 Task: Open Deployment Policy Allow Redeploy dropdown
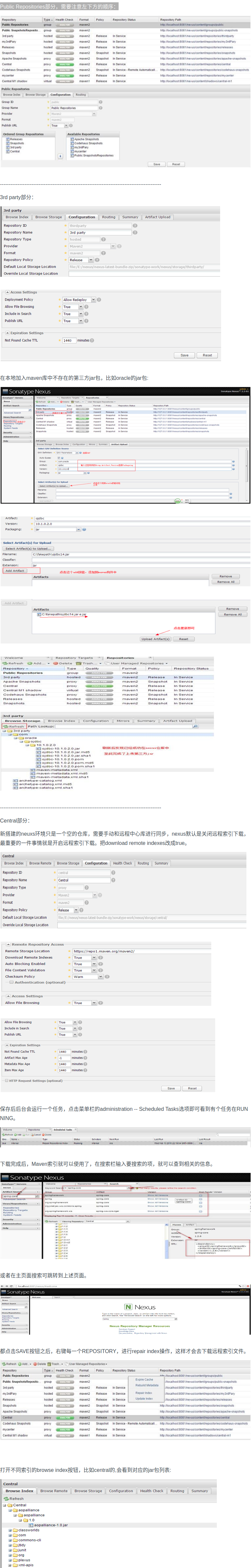click(x=93, y=300)
